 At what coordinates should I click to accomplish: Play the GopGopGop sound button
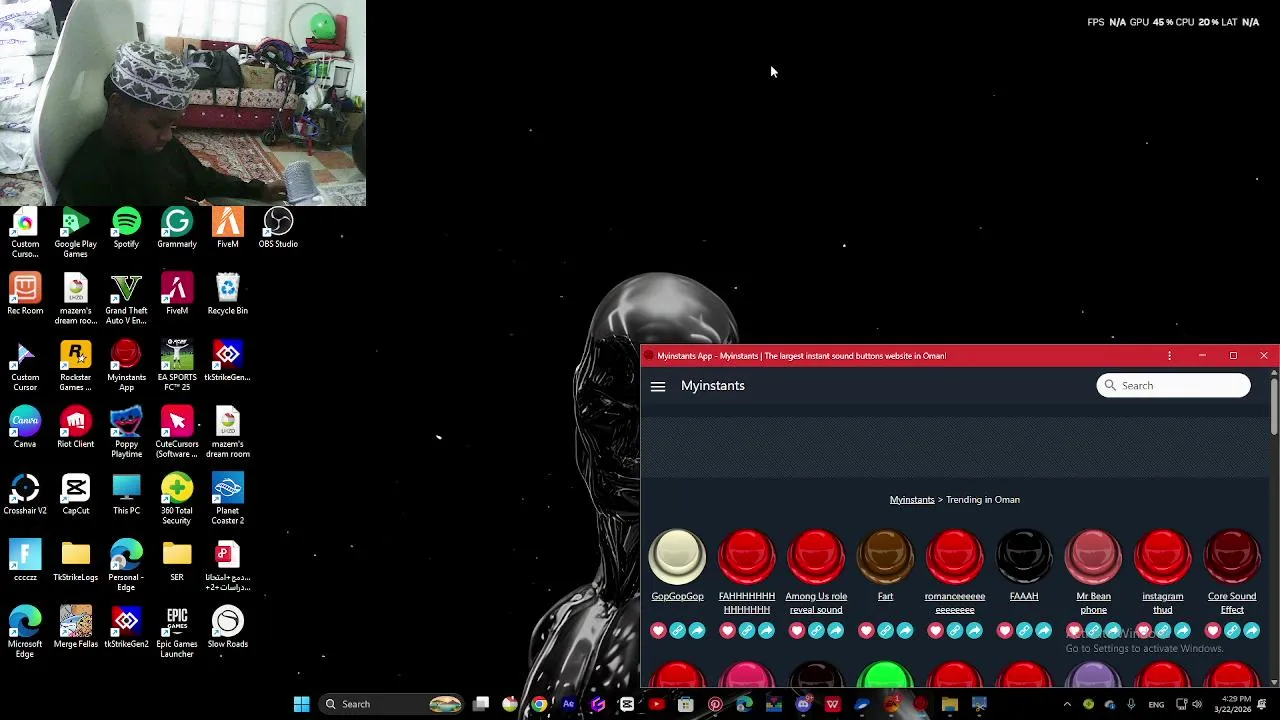click(x=677, y=557)
